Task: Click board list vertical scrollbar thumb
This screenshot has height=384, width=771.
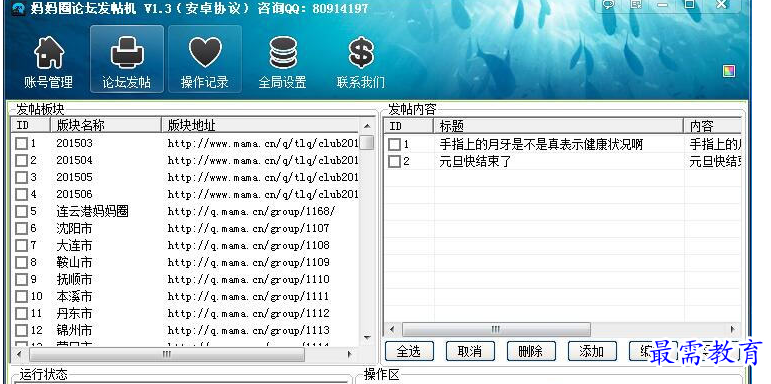Action: (367, 143)
